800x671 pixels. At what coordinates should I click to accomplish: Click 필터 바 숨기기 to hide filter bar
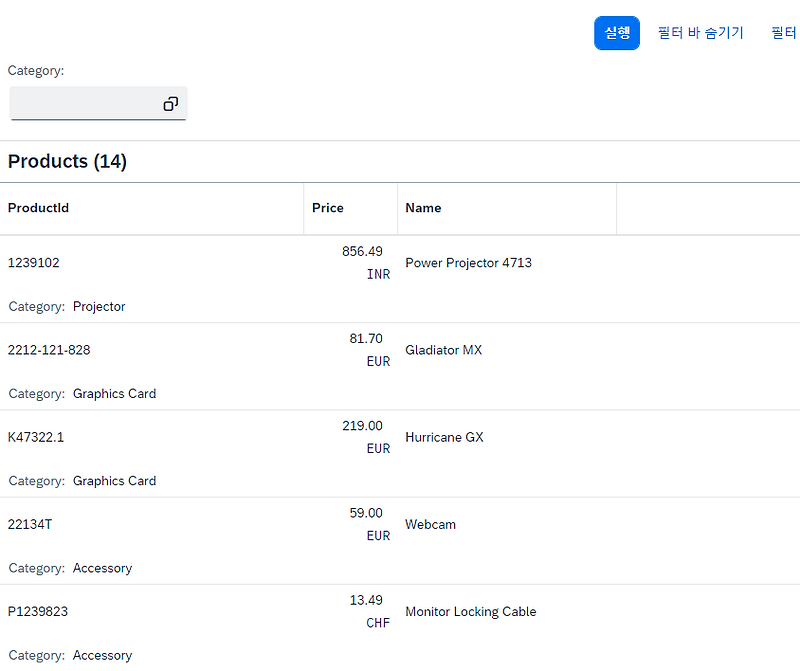tap(700, 33)
